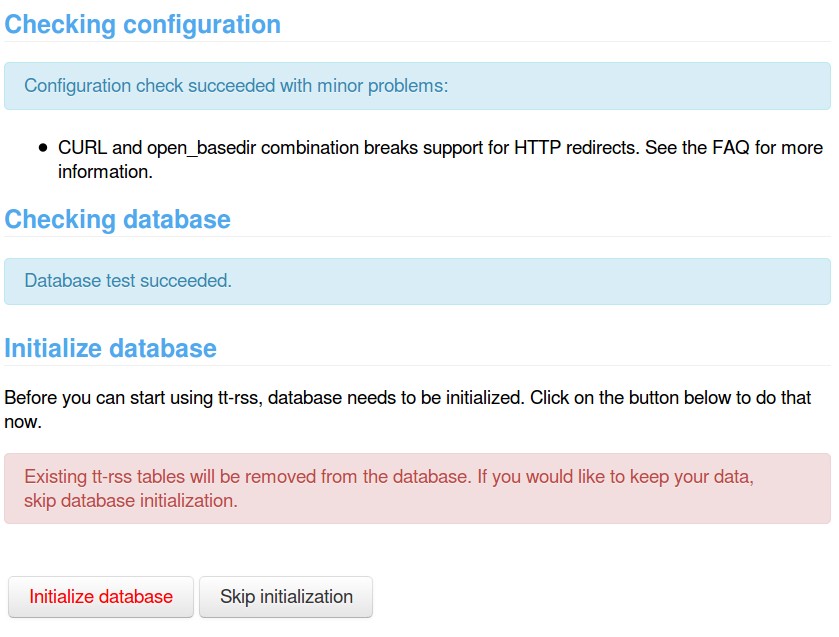This screenshot has height=637, width=839.
Task: Click the red existing tables warning box
Action: coord(417,489)
